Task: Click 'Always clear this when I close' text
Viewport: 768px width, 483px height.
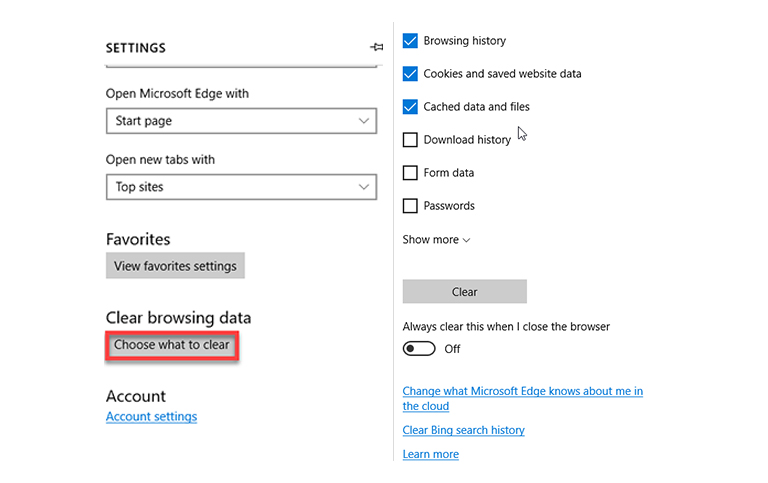Action: (506, 327)
